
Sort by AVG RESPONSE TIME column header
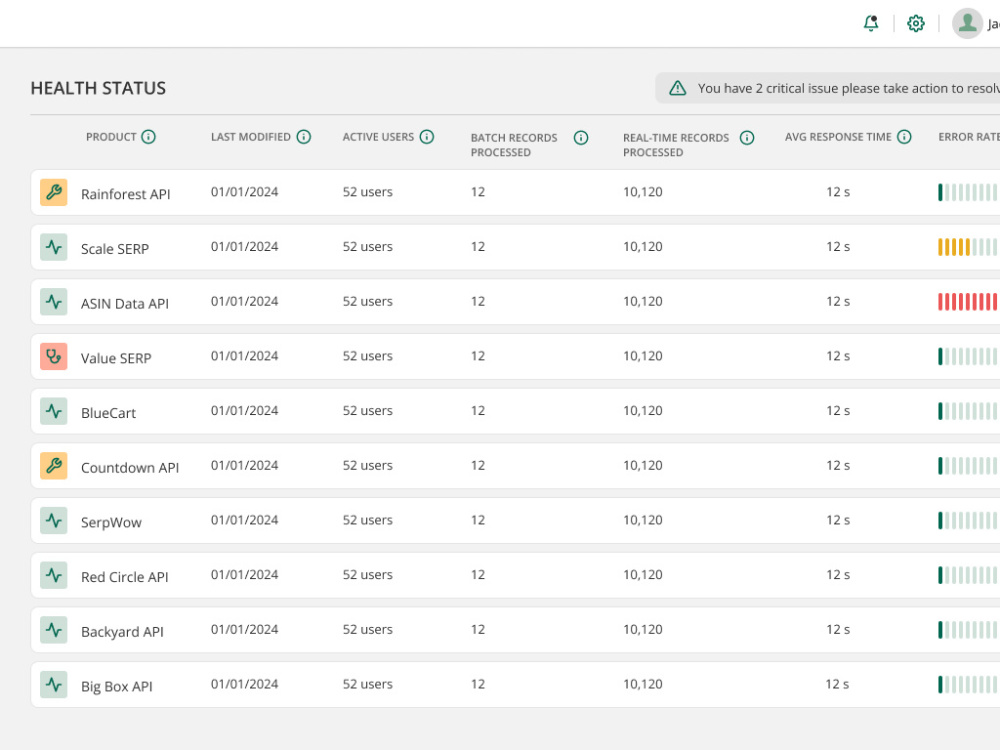pos(838,136)
